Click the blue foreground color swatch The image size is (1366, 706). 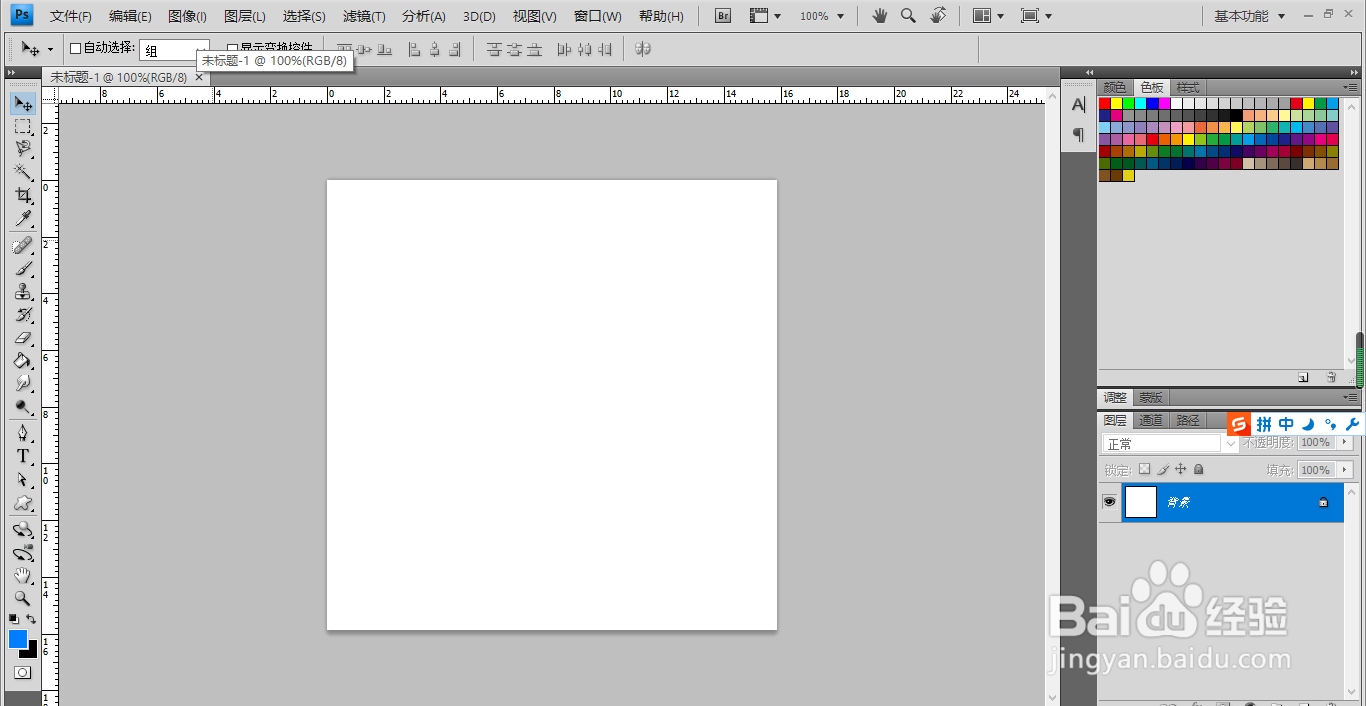pyautogui.click(x=17, y=638)
